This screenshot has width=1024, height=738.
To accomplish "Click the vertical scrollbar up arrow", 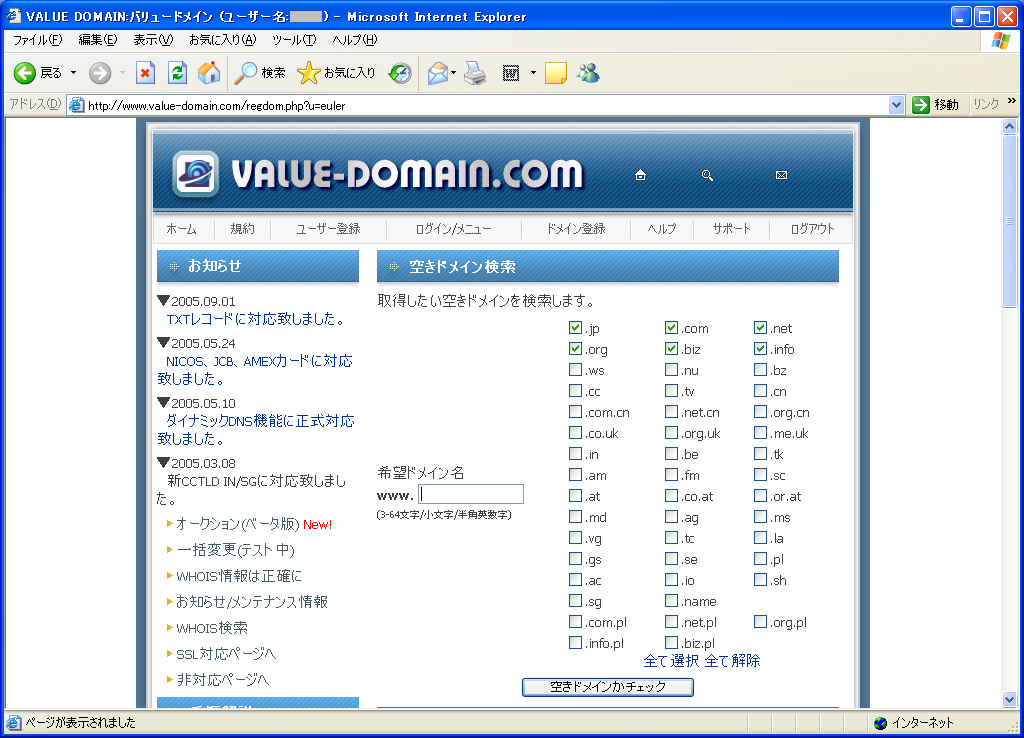I will 1009,127.
